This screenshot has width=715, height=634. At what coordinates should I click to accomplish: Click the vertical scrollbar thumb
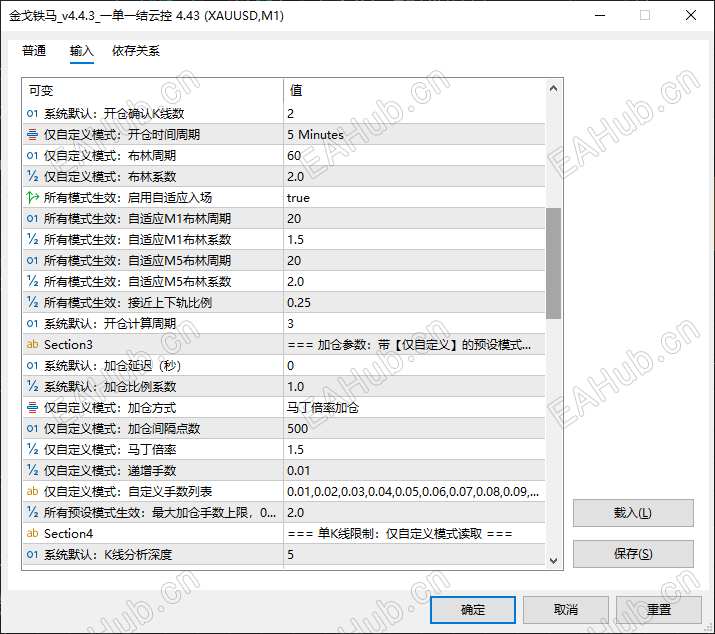554,263
